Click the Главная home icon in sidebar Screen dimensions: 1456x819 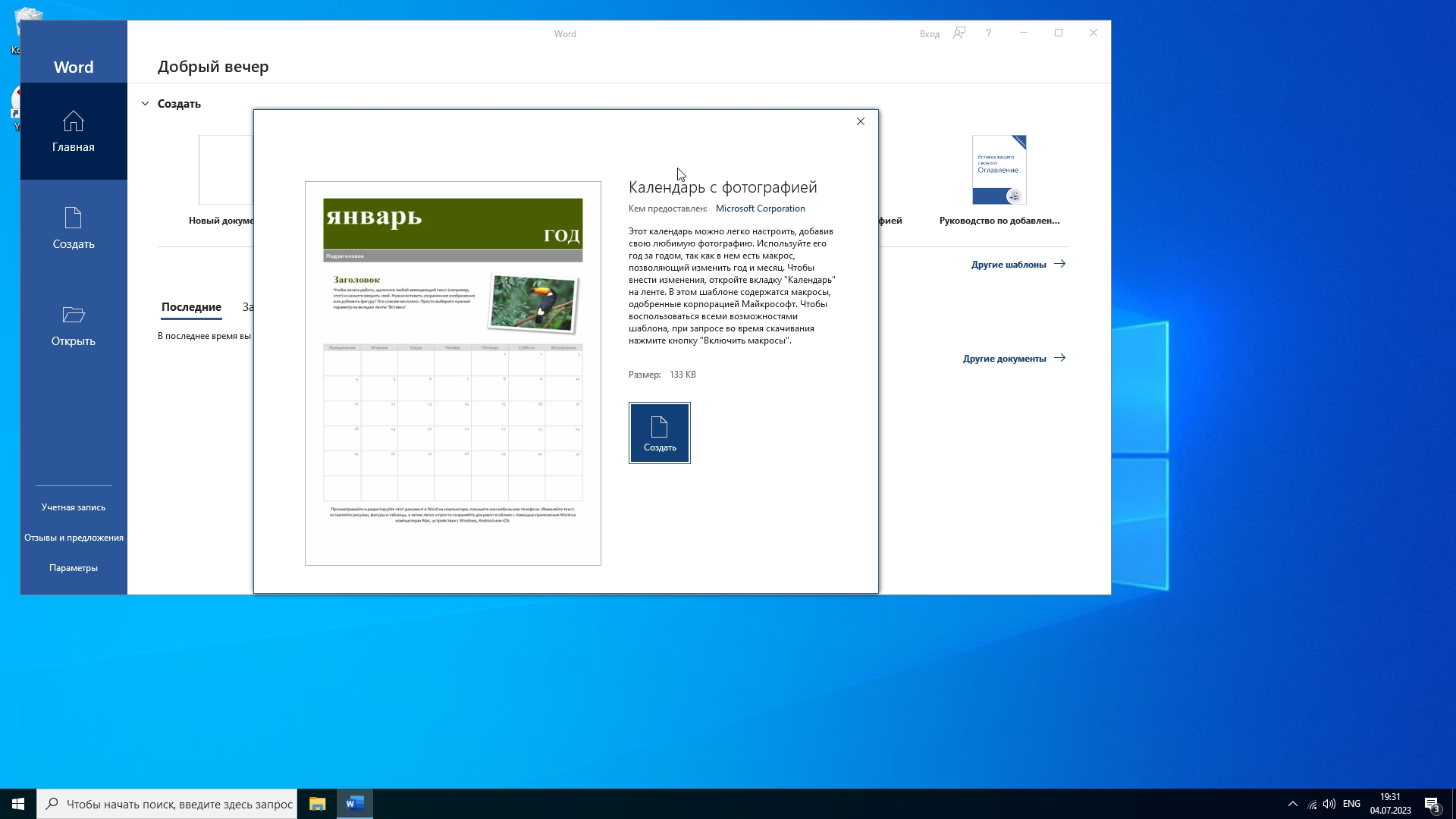[74, 121]
